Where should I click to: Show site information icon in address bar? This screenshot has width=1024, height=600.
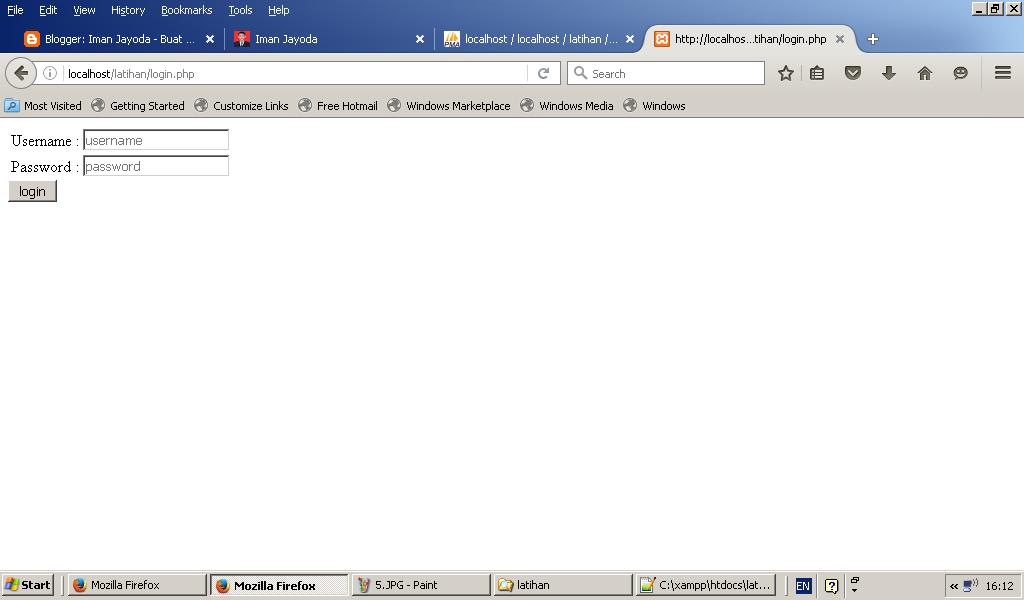point(50,73)
